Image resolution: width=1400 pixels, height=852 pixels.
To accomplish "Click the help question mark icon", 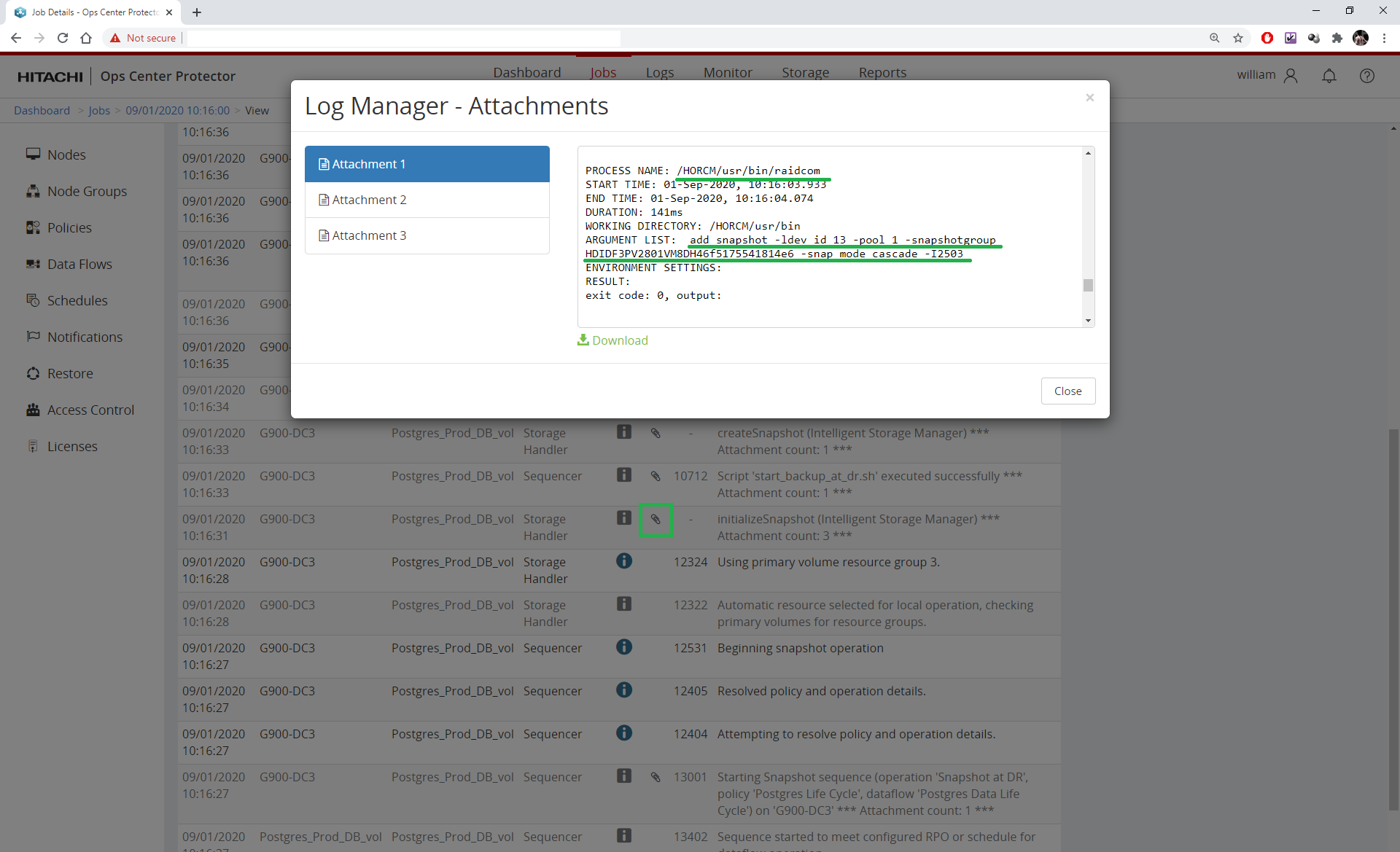I will coord(1367,76).
